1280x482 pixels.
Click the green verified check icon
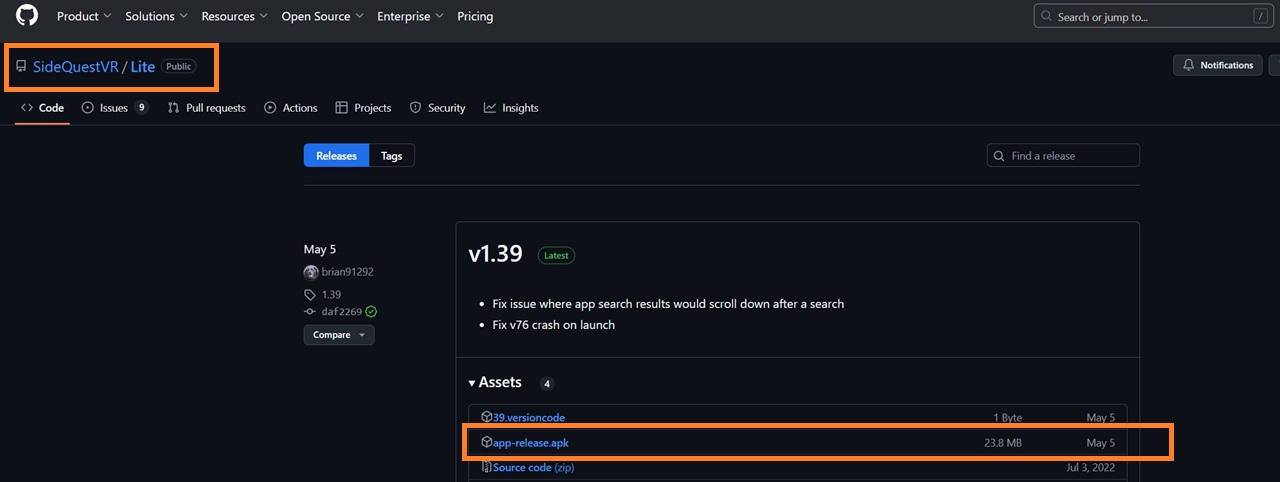pyautogui.click(x=371, y=311)
